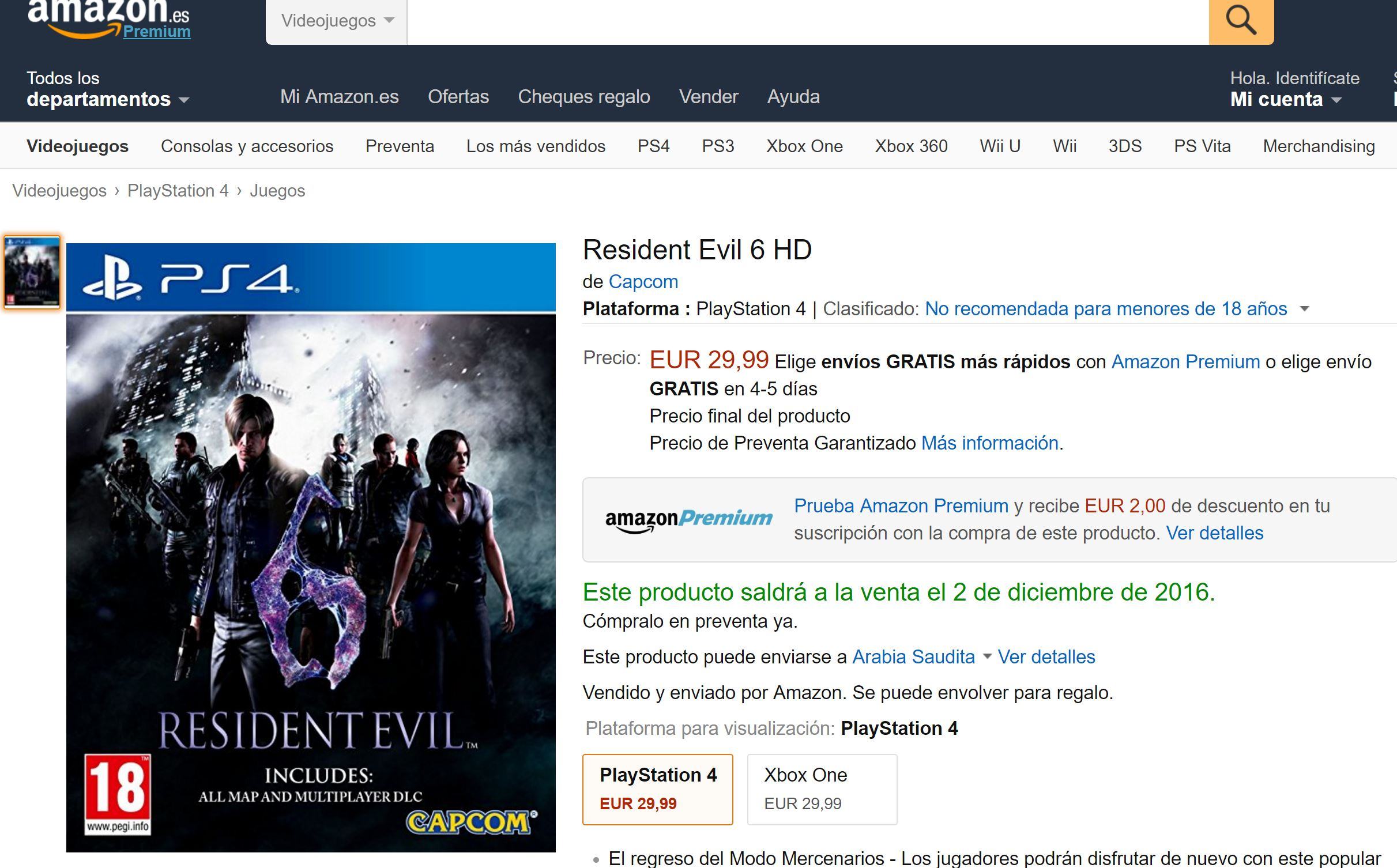The height and width of the screenshot is (868, 1397).
Task: Open the Mi cuenta dropdown
Action: 1285,99
